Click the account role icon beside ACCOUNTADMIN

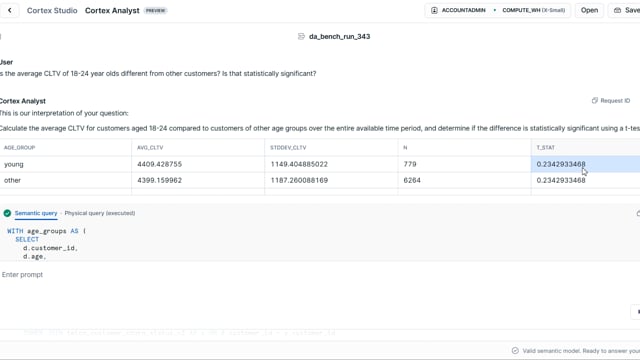[434, 10]
